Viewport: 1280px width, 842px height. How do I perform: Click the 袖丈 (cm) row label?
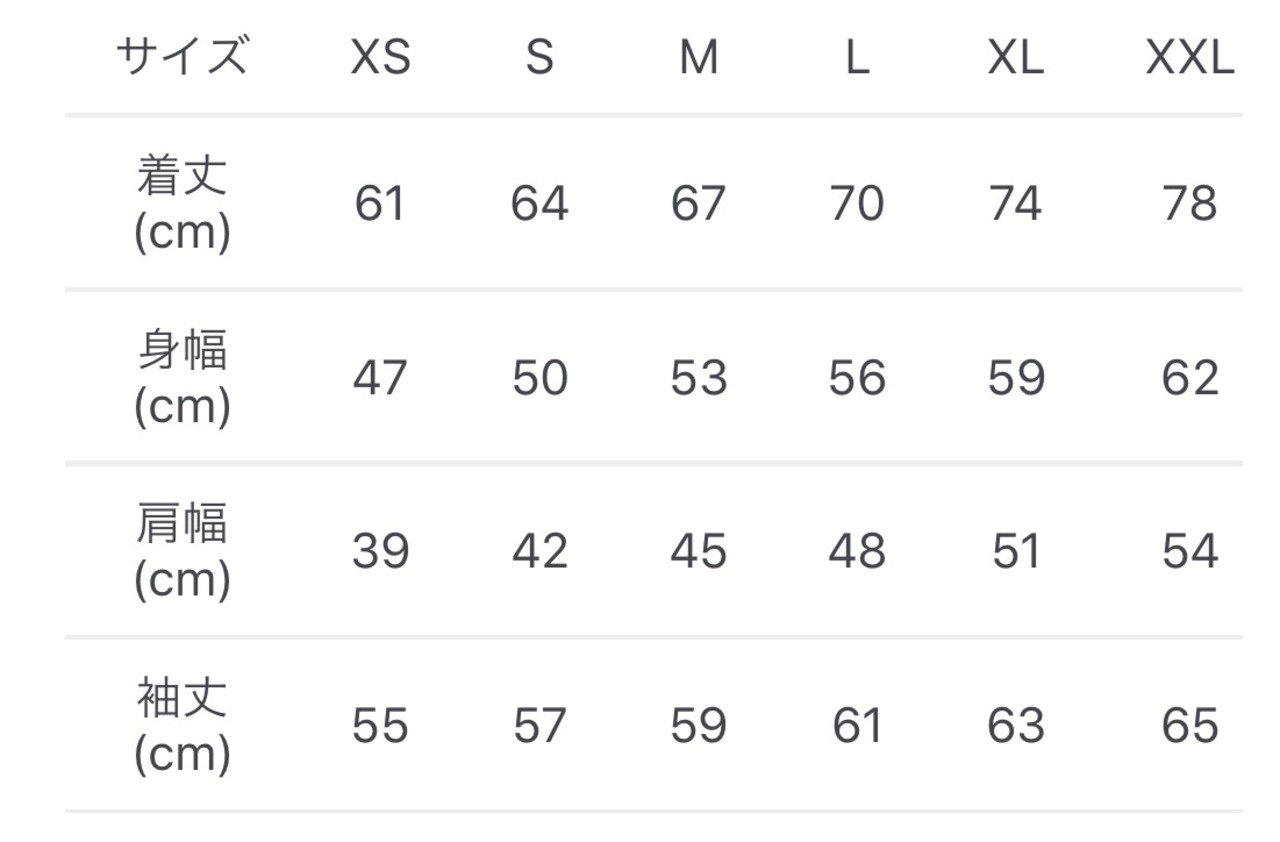pos(182,725)
